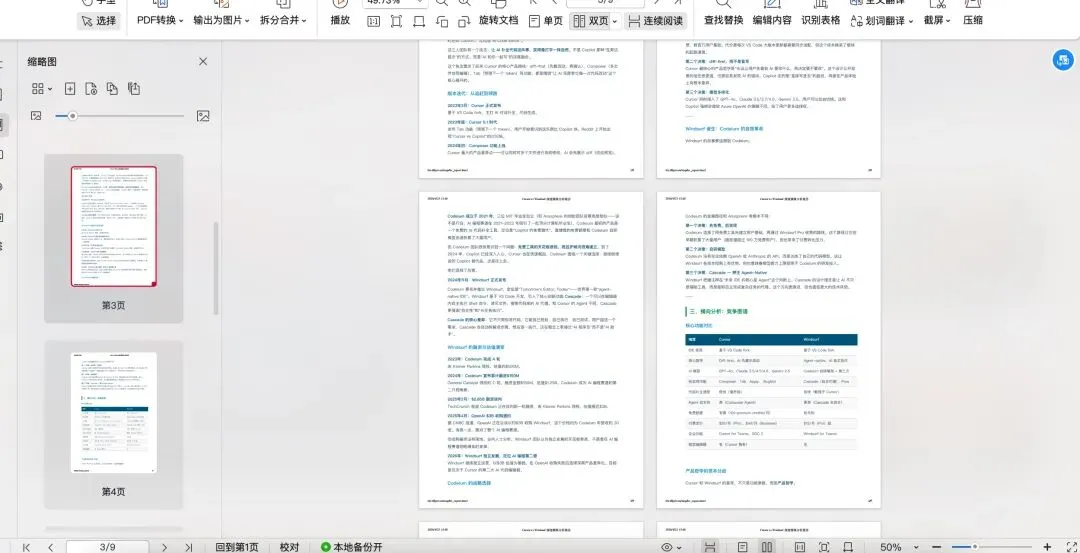This screenshot has height=553, width=1080.
Task: Click the 1:1 actual size icon in status bar
Action: [x=798, y=547]
